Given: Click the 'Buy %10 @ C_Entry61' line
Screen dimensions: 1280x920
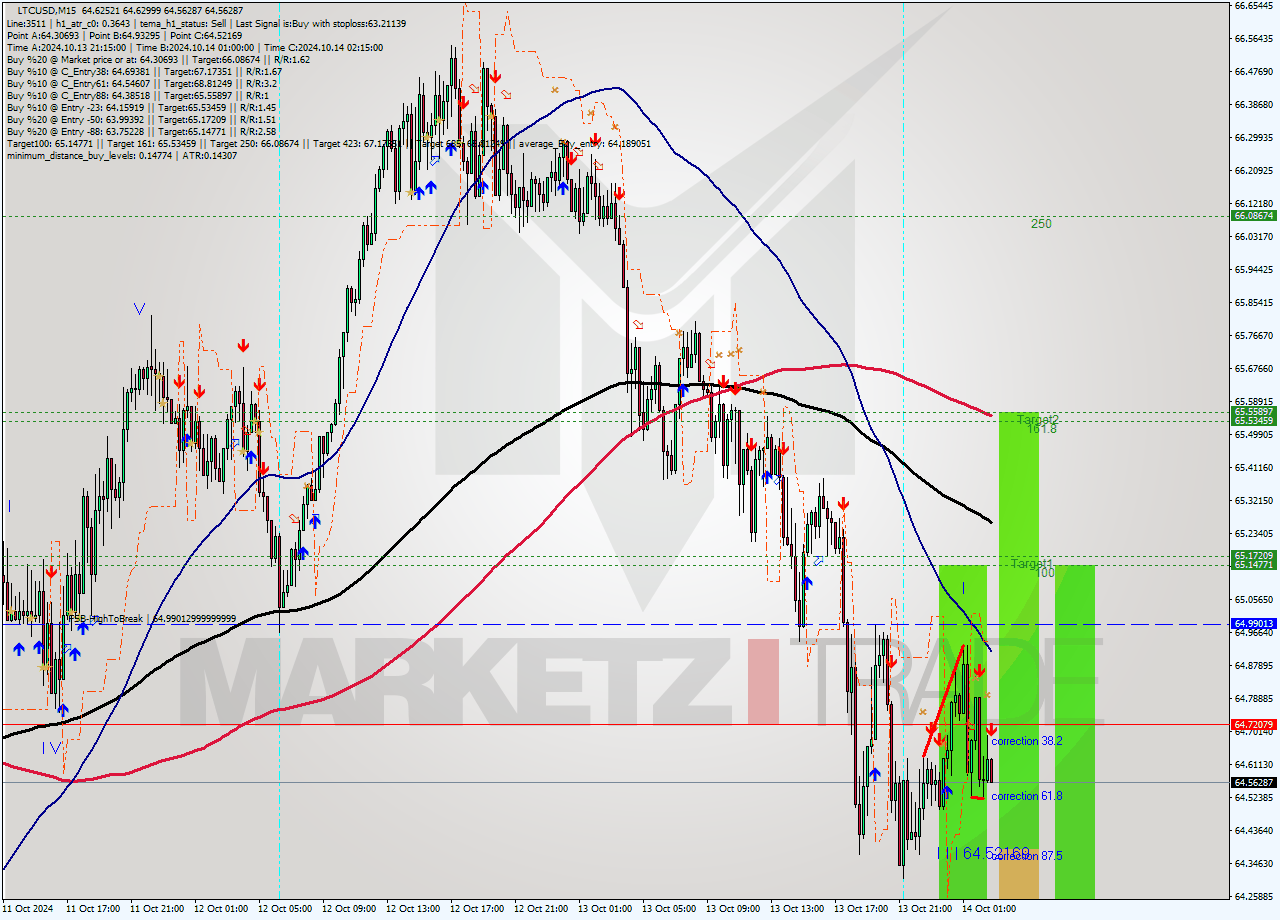Looking at the screenshot, I should click(141, 83).
